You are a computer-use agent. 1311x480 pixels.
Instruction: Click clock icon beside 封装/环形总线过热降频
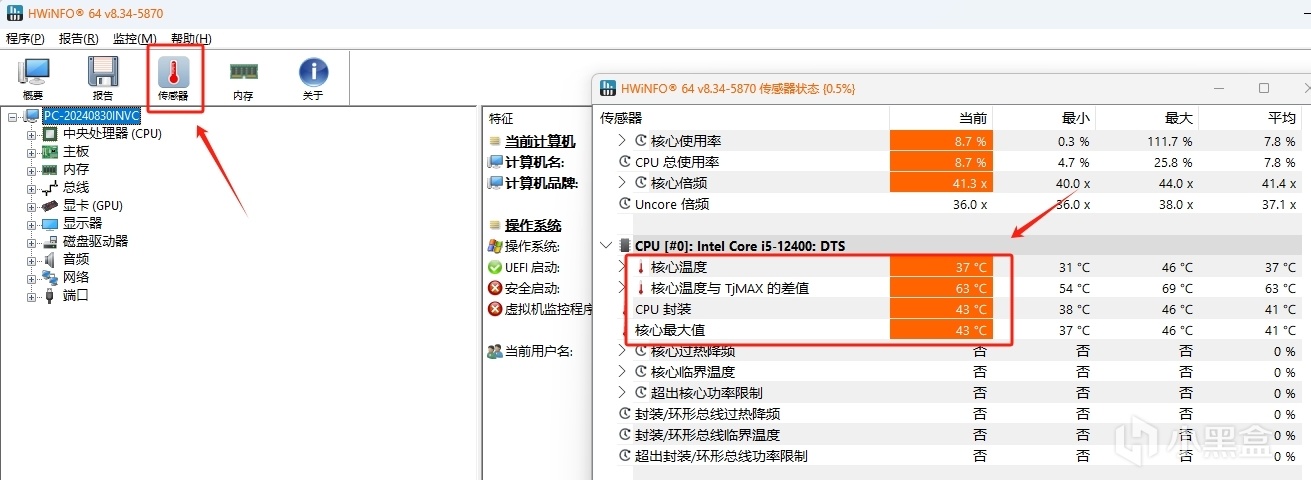625,414
